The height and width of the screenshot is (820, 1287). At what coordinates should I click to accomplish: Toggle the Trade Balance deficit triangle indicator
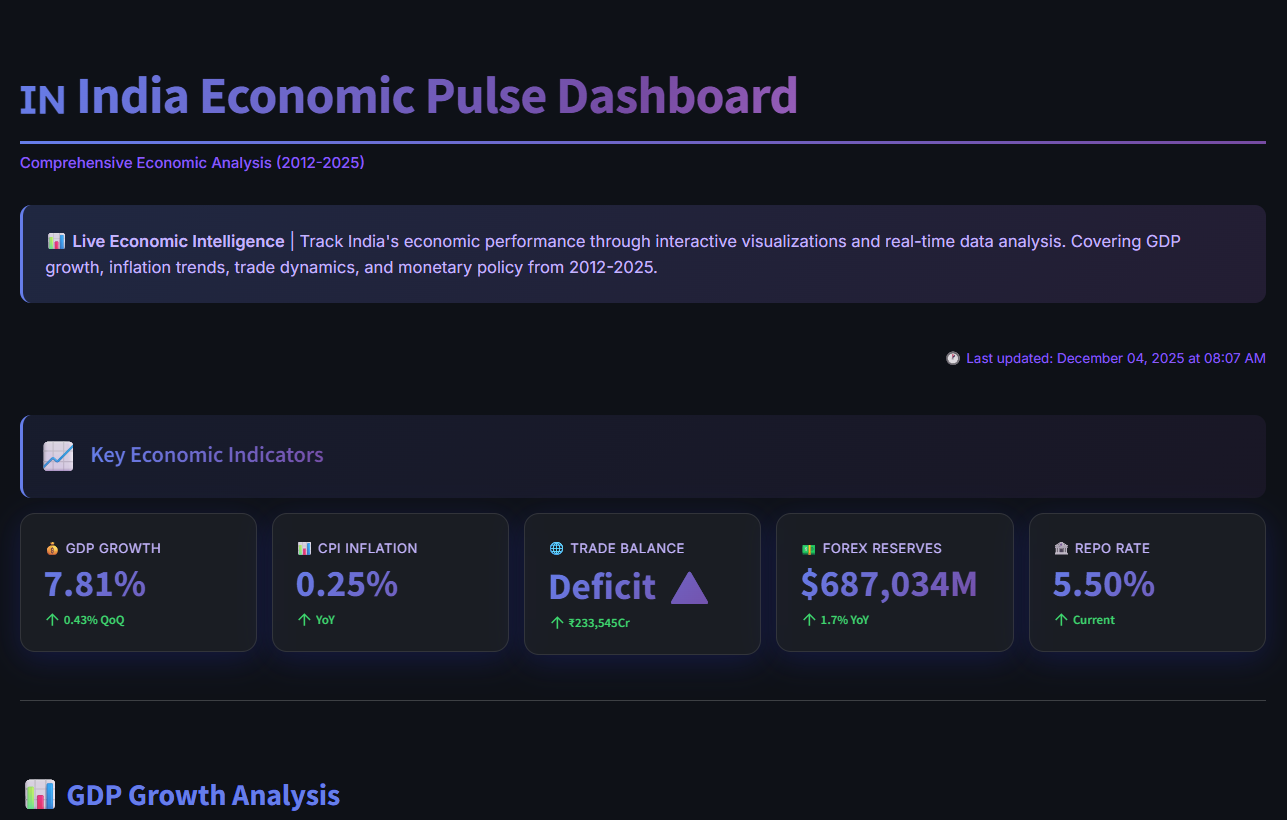689,588
